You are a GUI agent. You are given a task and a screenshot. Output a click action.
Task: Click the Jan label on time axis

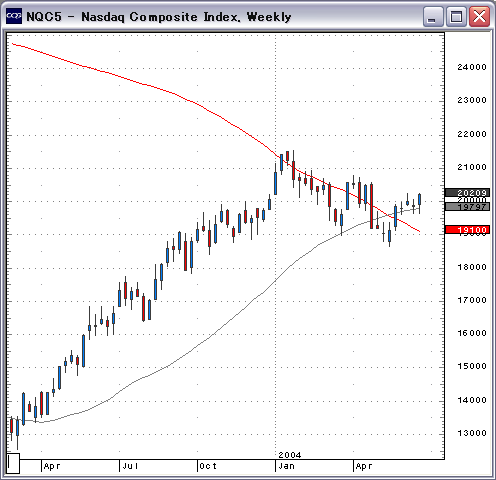click(x=286, y=466)
